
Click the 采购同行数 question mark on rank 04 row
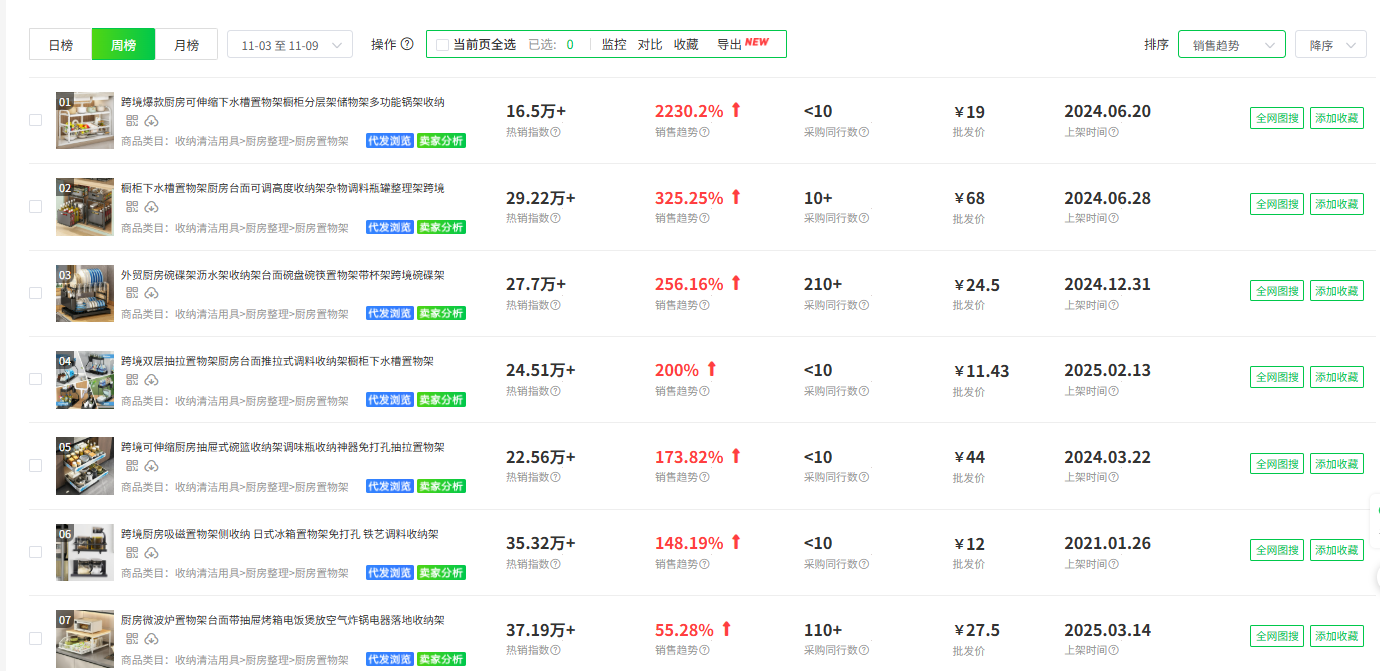[x=863, y=391]
